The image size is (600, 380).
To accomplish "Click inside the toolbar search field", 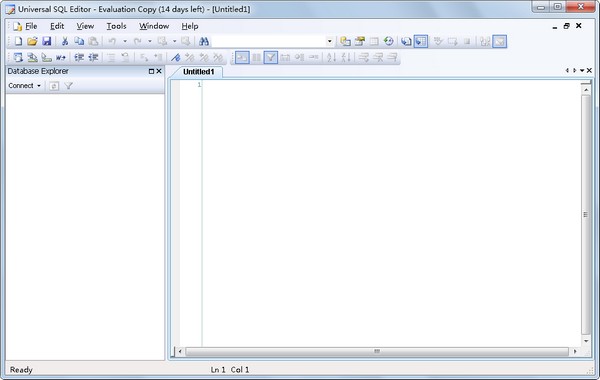I will [x=269, y=41].
